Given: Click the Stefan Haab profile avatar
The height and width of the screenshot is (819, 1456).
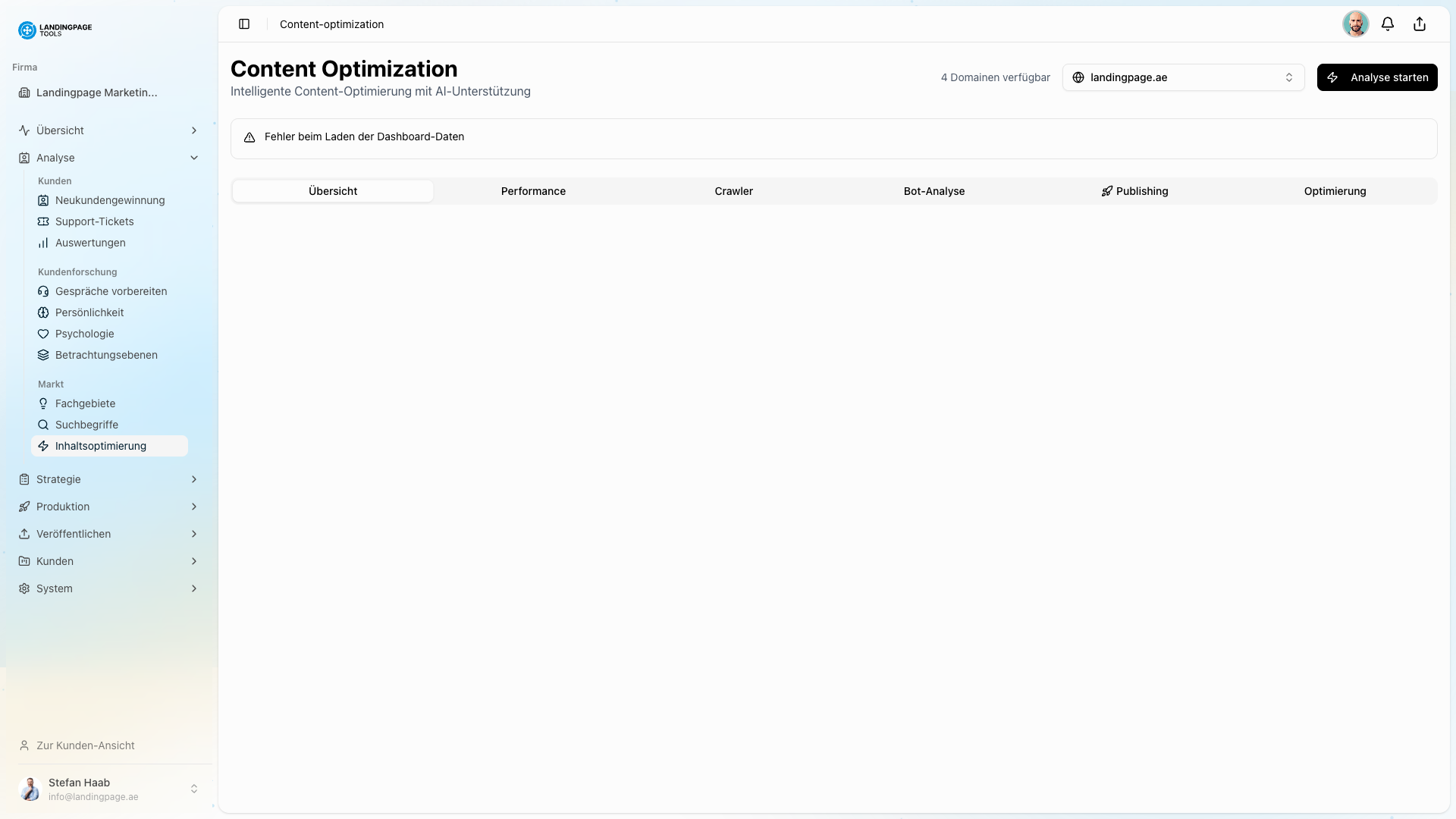Looking at the screenshot, I should pos(30,789).
